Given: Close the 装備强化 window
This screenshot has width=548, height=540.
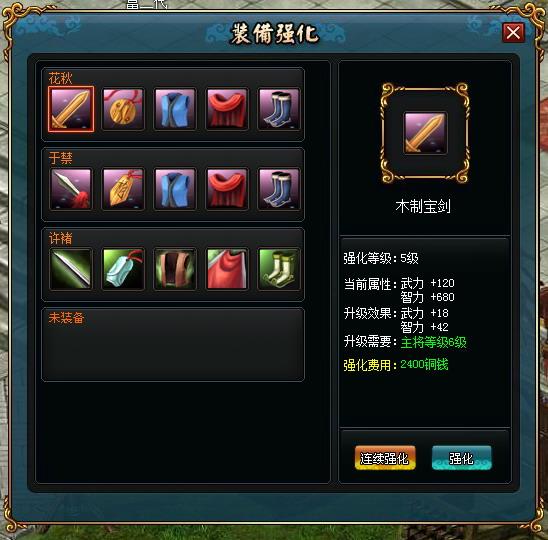Looking at the screenshot, I should pyautogui.click(x=513, y=33).
